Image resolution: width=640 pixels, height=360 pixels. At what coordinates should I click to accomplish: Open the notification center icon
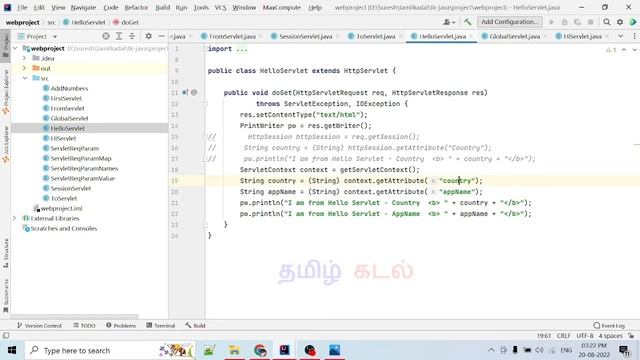(624, 350)
